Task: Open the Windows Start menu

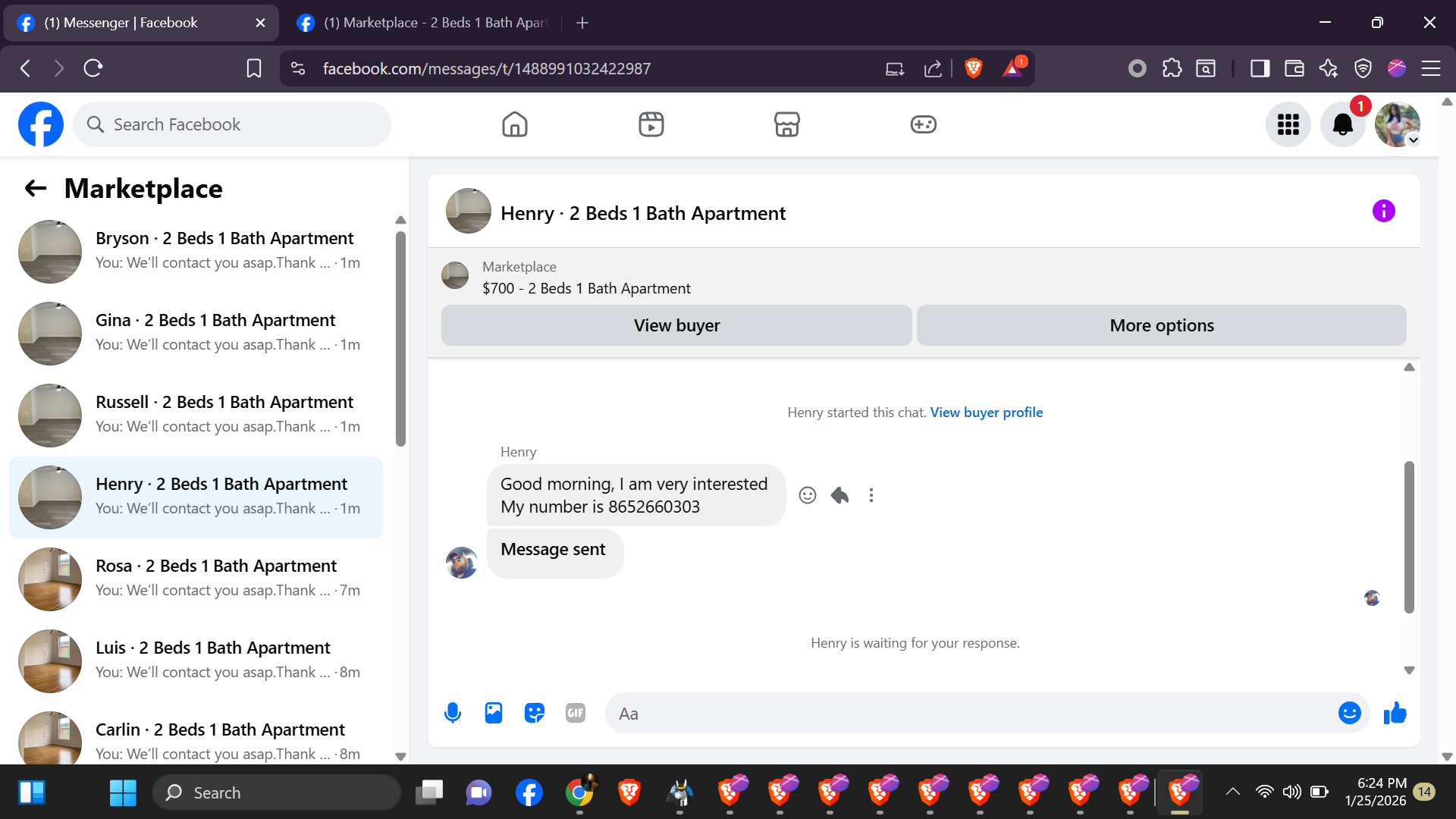Action: pos(123,792)
